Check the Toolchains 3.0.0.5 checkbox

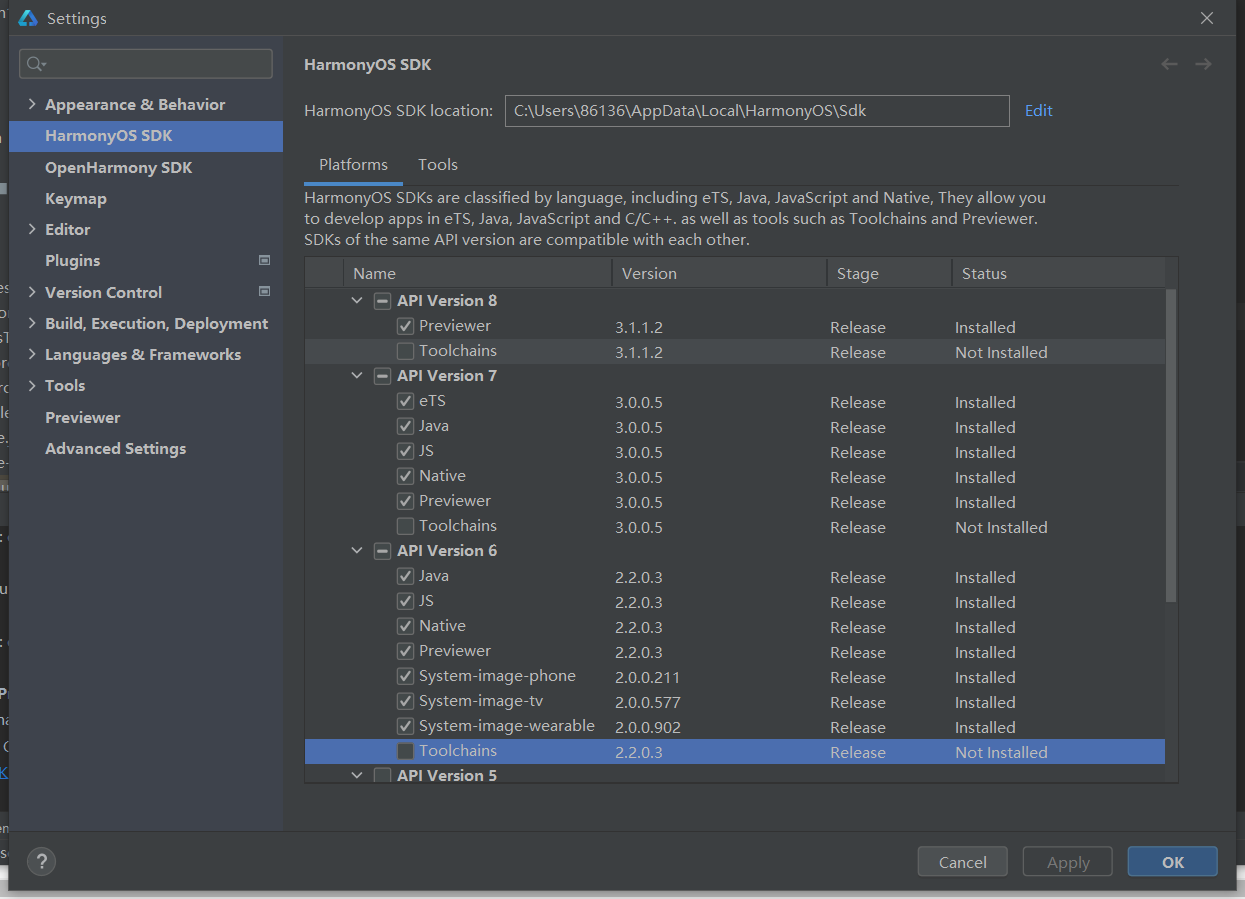click(405, 526)
